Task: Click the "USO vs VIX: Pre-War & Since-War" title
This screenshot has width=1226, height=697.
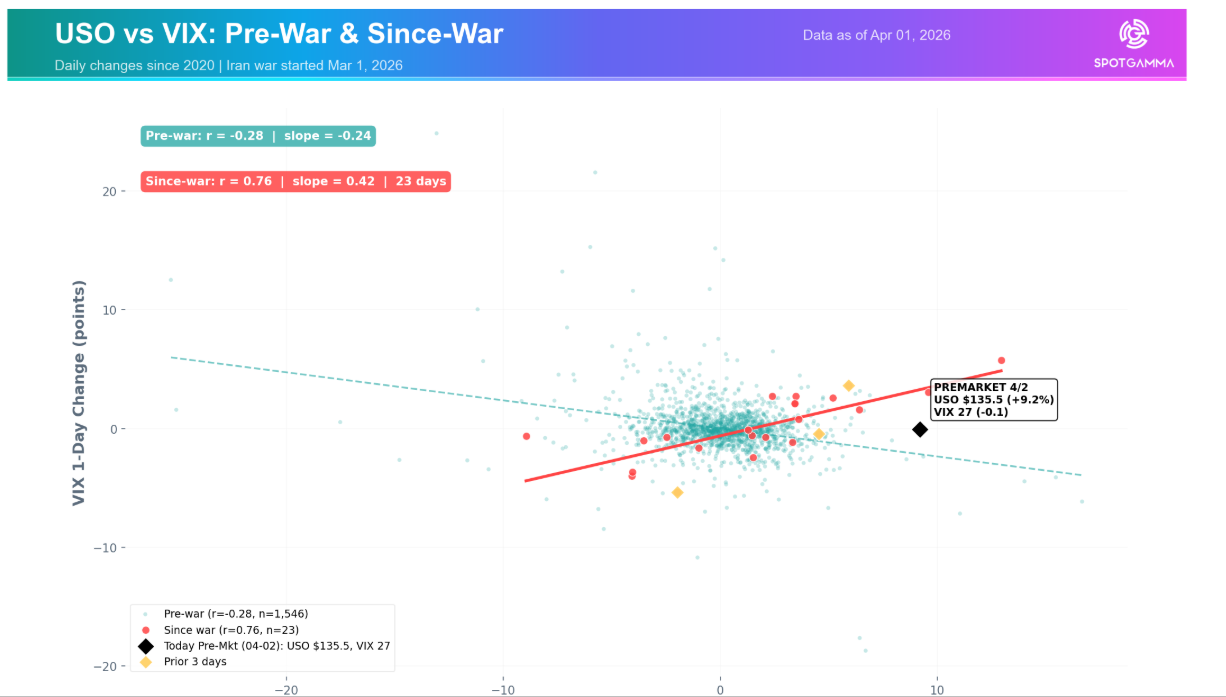Action: tap(279, 34)
